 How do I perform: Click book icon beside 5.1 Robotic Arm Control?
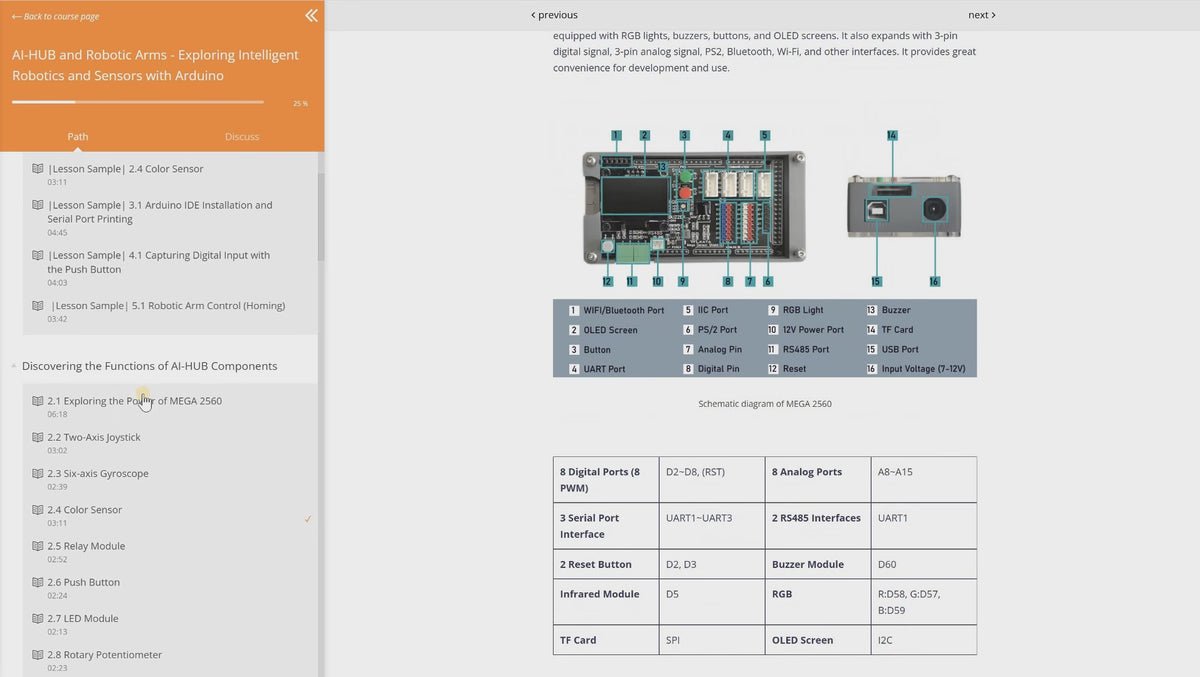pyautogui.click(x=38, y=306)
